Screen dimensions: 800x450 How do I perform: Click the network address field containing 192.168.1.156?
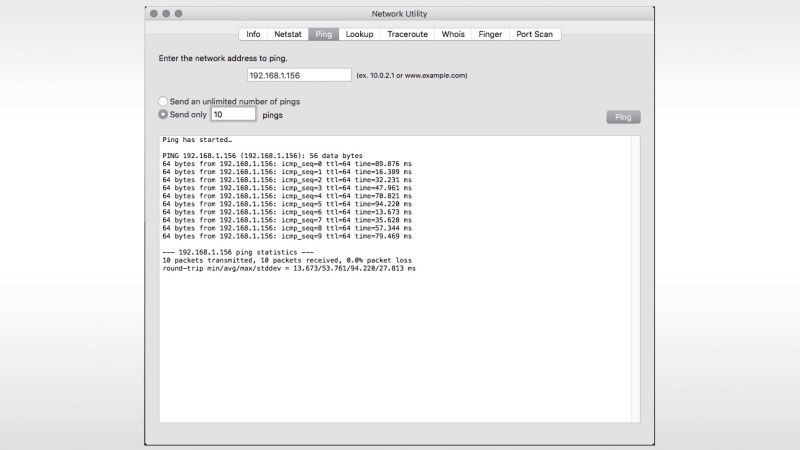(x=299, y=75)
